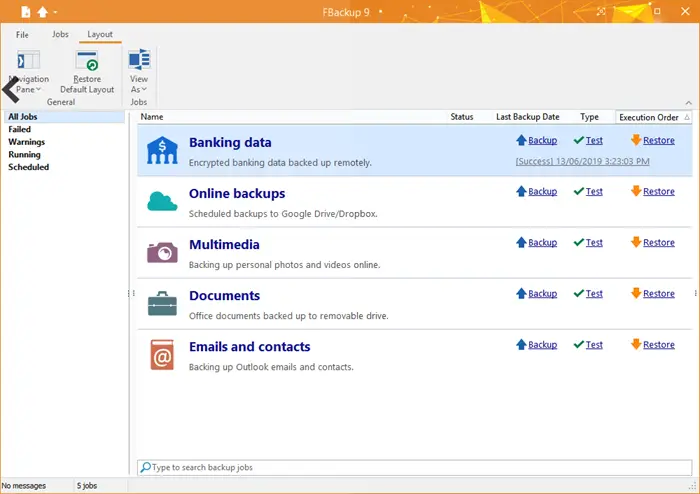700x494 pixels.
Task: Click Restore link for Online backups
Action: [658, 191]
